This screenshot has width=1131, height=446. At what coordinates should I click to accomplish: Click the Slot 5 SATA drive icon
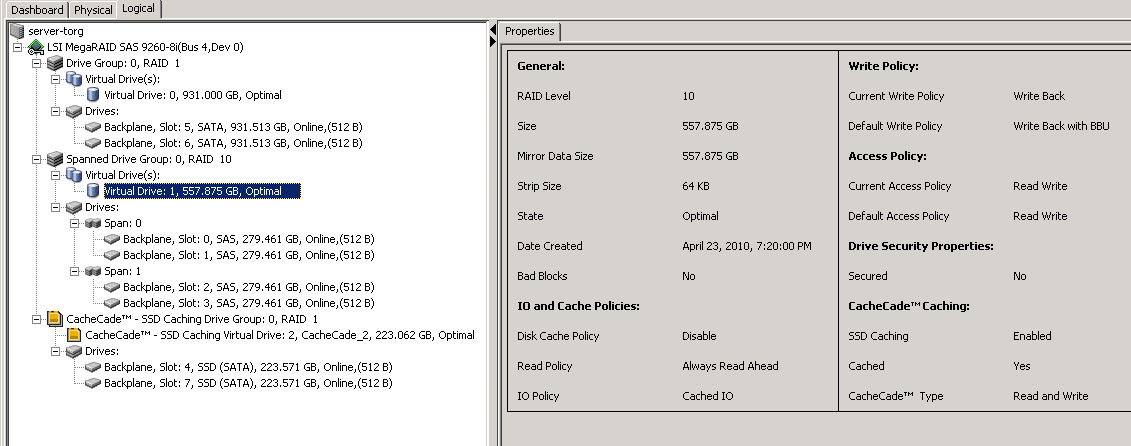[x=93, y=127]
